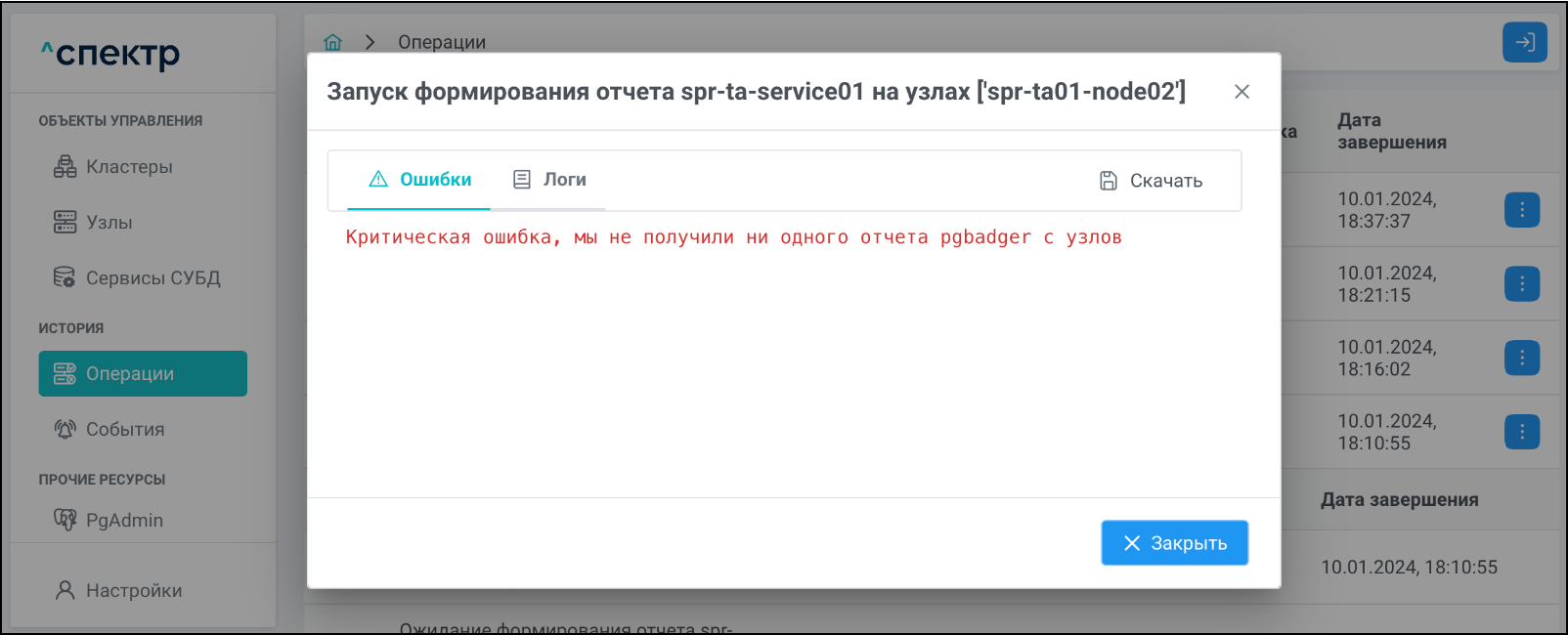The image size is (1568, 635).
Task: Click the Операции sidebar icon
Action: point(65,373)
